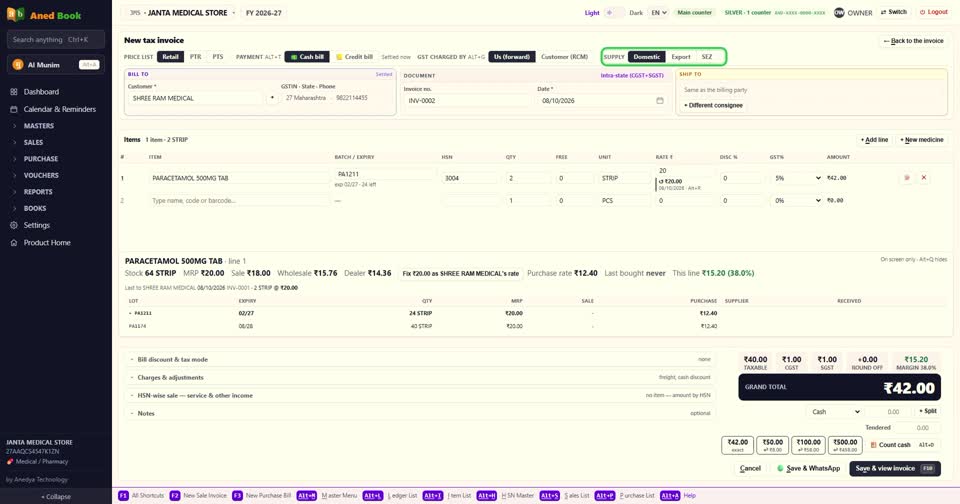Log out using the Logout button
The height and width of the screenshot is (504, 960).
(933, 12)
